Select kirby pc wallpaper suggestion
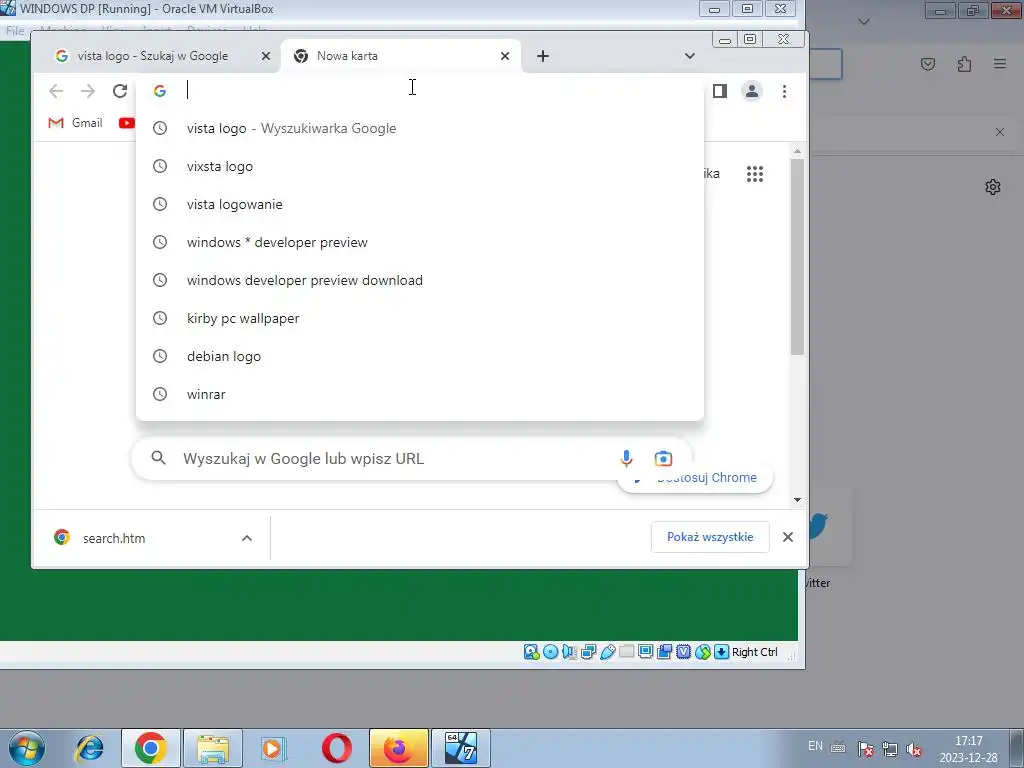 coord(420,318)
